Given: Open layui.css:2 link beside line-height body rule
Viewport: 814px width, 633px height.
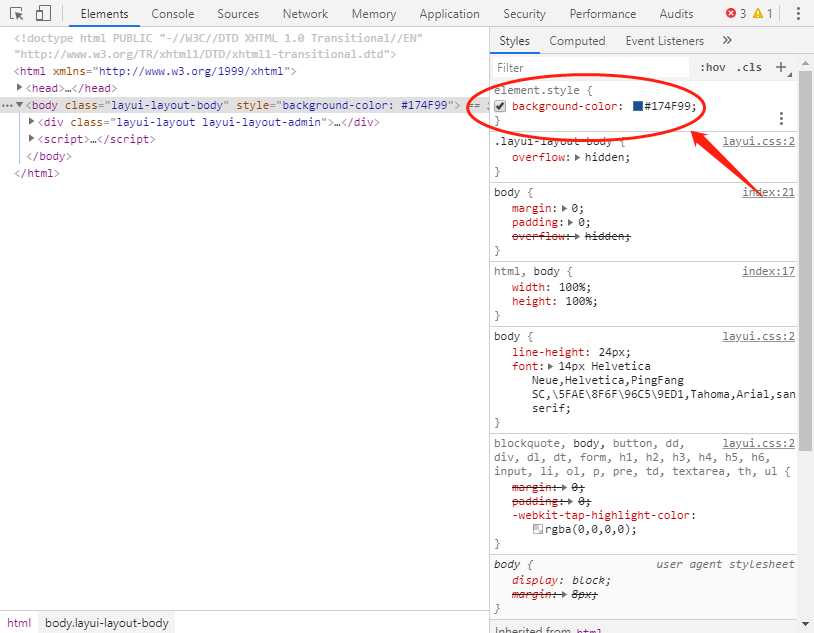Looking at the screenshot, I should pyautogui.click(x=758, y=336).
